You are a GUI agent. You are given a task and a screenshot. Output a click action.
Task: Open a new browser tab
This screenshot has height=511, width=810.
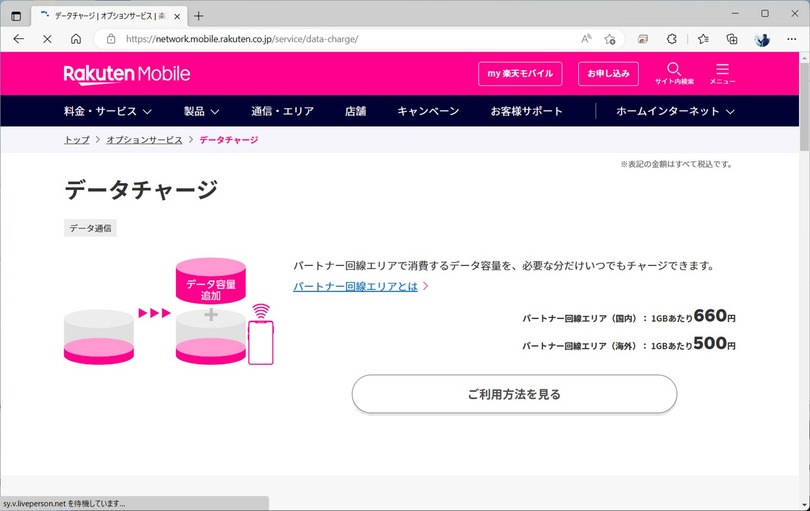[x=198, y=16]
